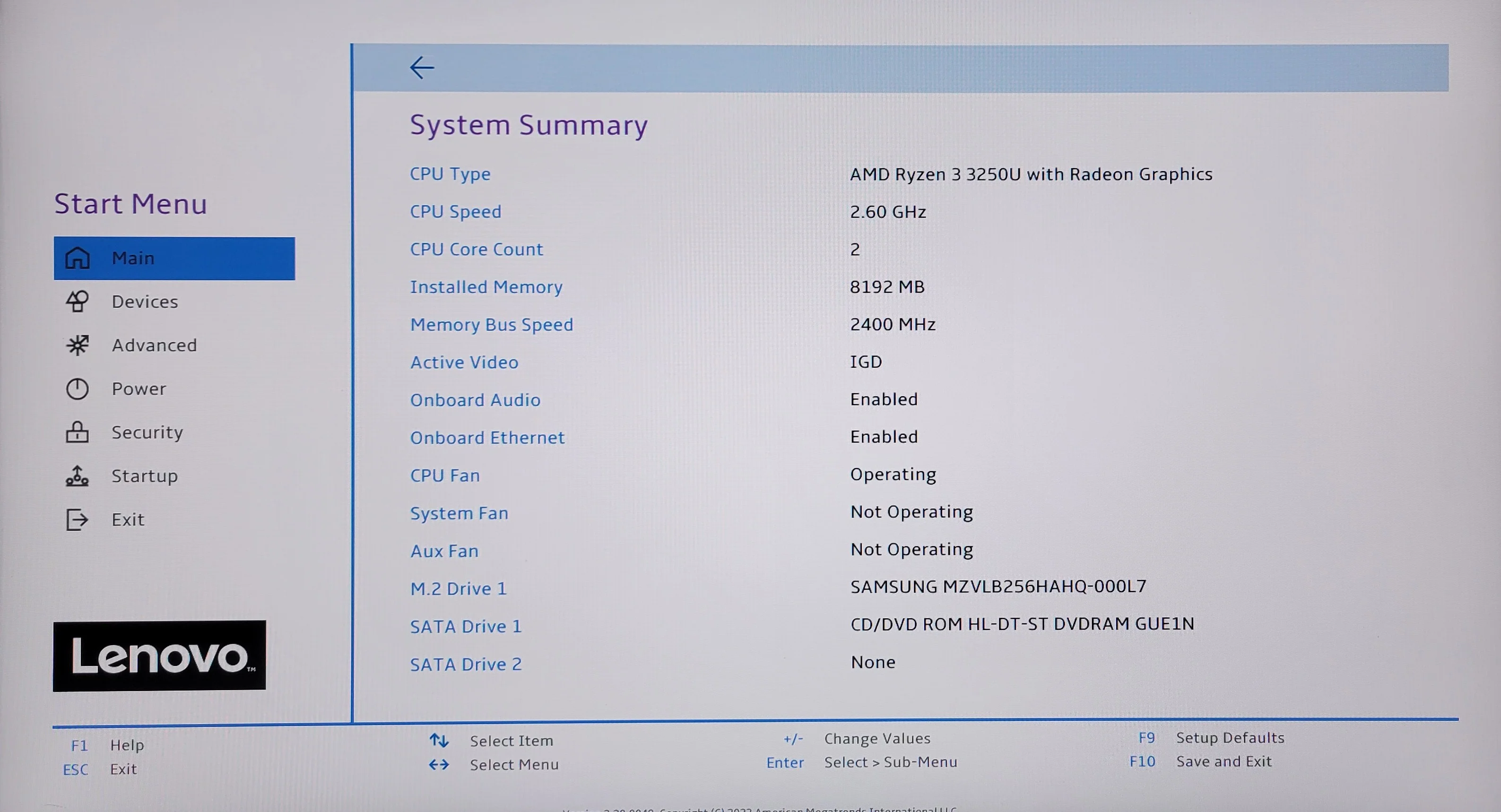Click the up-down arrows Select Item icon
Viewport: 1501px width, 812px height.
click(439, 740)
